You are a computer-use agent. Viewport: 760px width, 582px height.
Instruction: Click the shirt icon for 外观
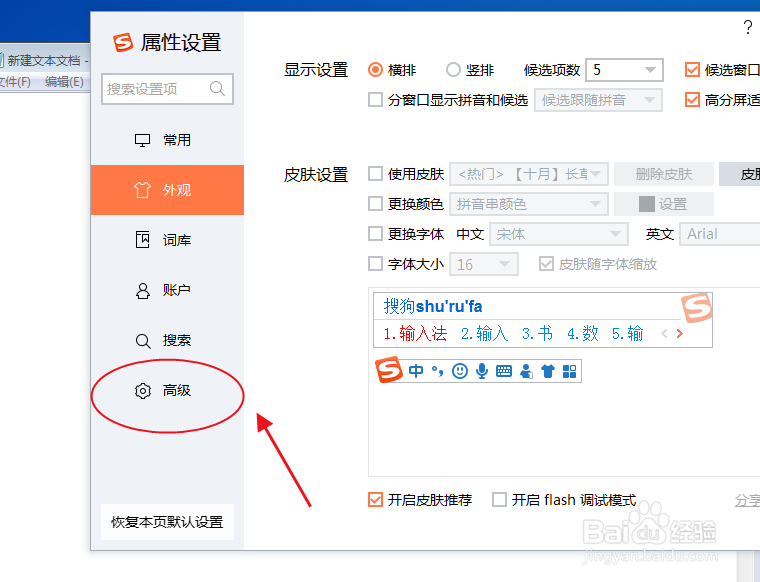pyautogui.click(x=142, y=190)
